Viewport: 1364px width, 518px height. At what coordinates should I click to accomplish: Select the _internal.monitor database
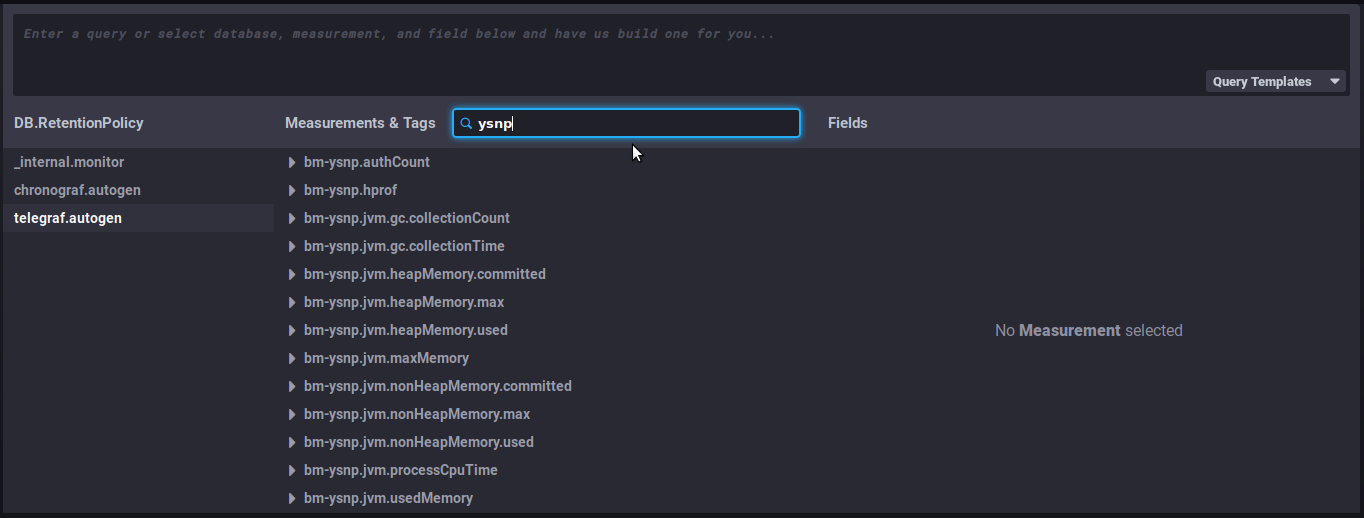pyautogui.click(x=69, y=162)
